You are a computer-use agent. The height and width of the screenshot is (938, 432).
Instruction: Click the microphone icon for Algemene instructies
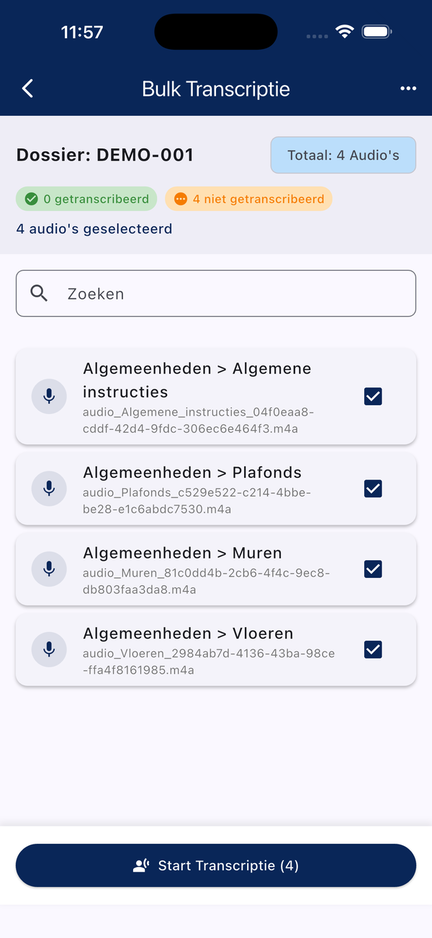click(49, 396)
